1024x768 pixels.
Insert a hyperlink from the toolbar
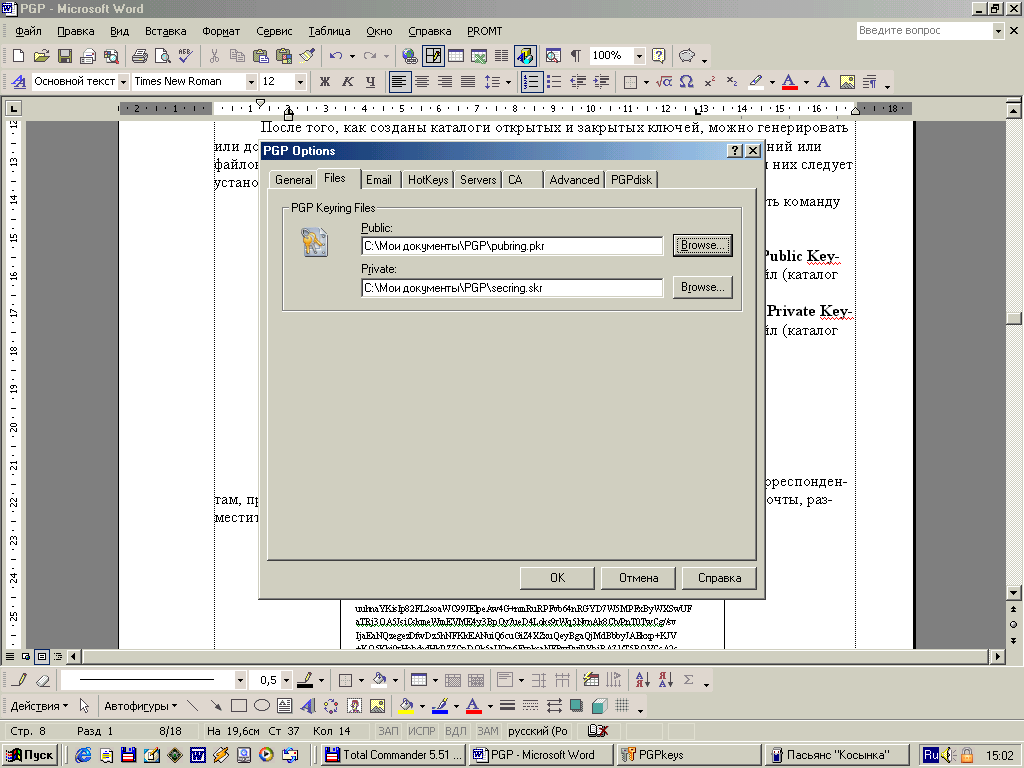click(409, 56)
